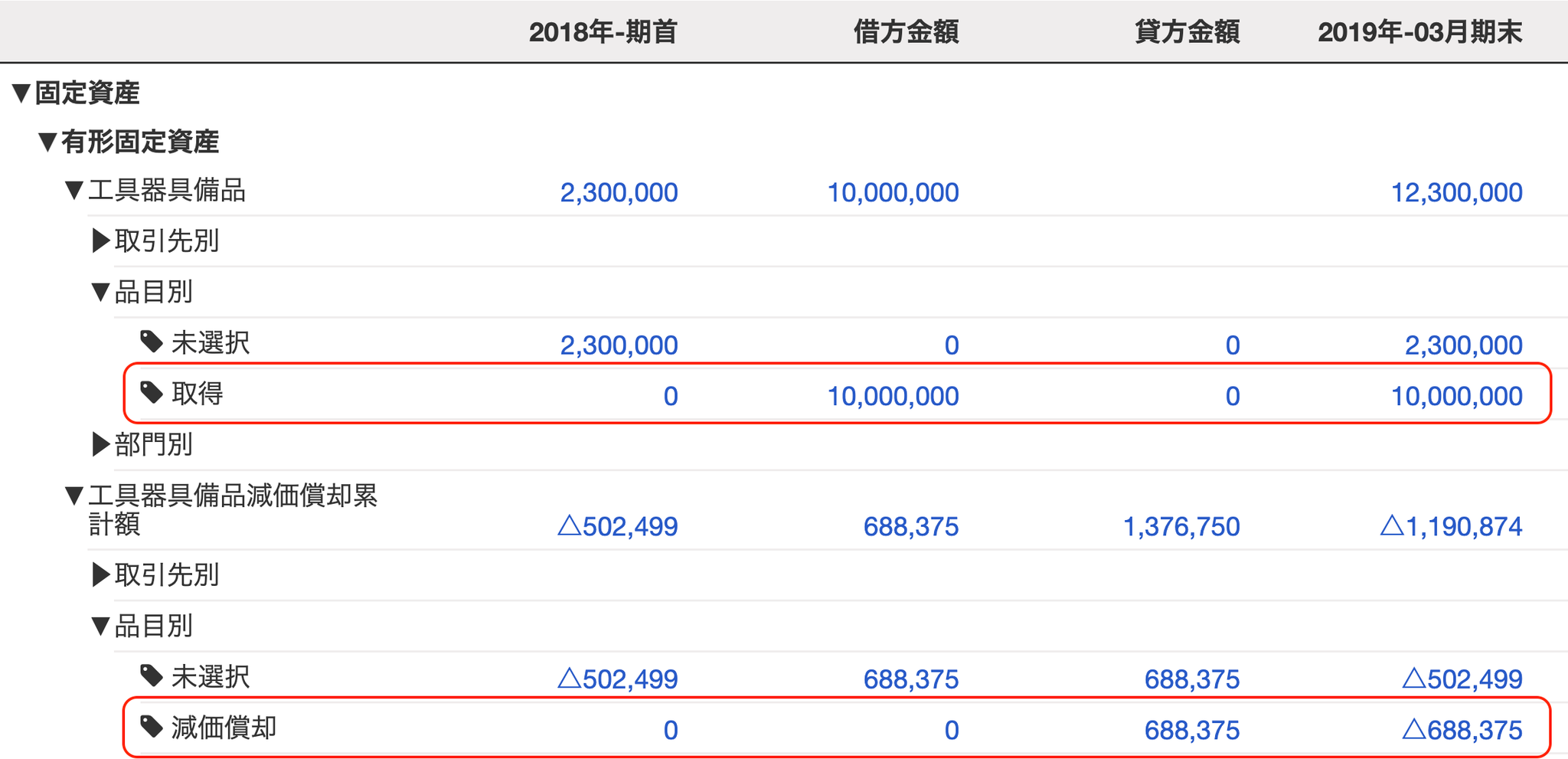Open 工具器具備品 closing balance 12,300,000
The image size is (1568, 759).
(1456, 192)
